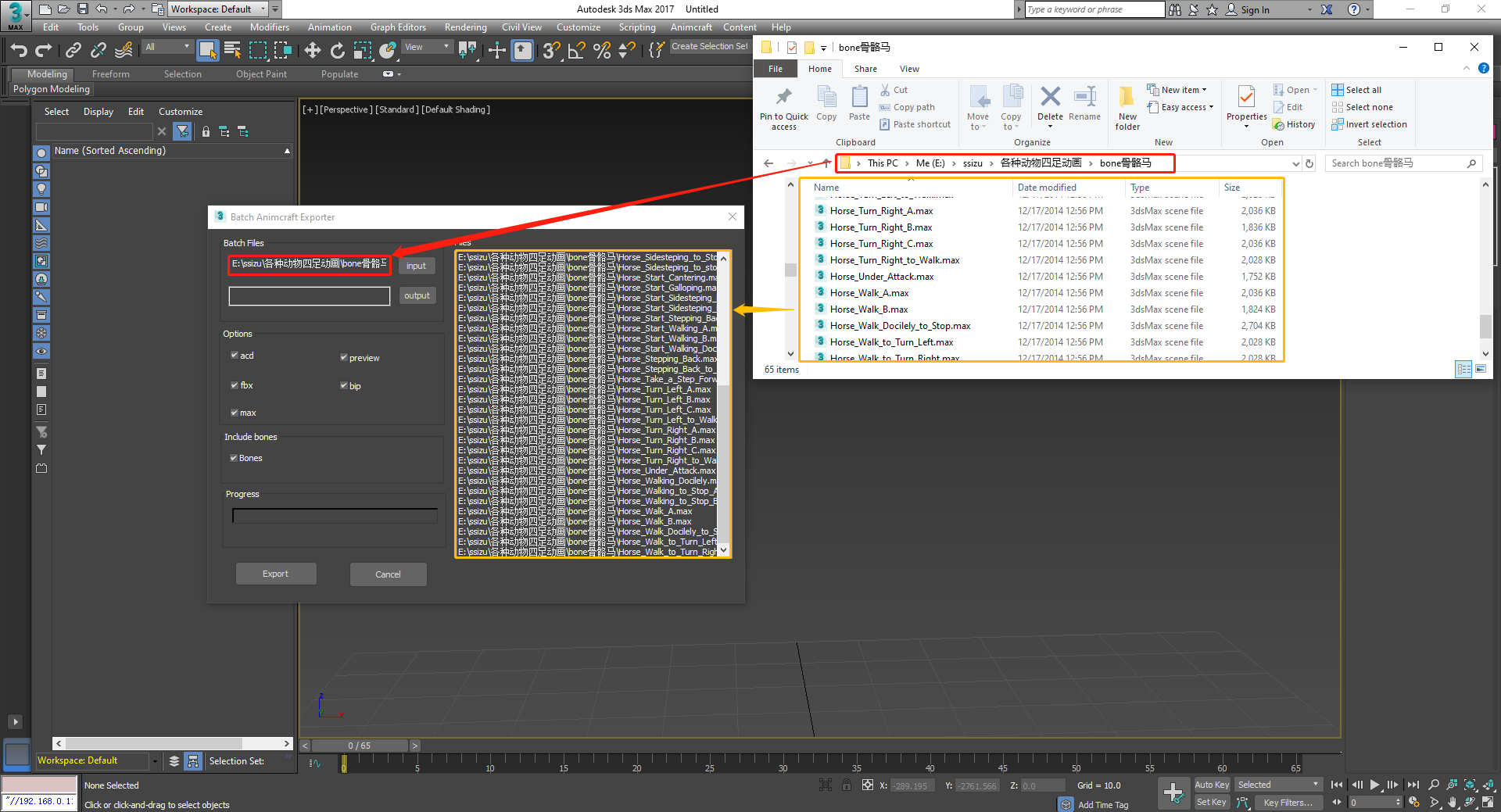
Task: Click the Redo icon in main toolbar
Action: [44, 51]
